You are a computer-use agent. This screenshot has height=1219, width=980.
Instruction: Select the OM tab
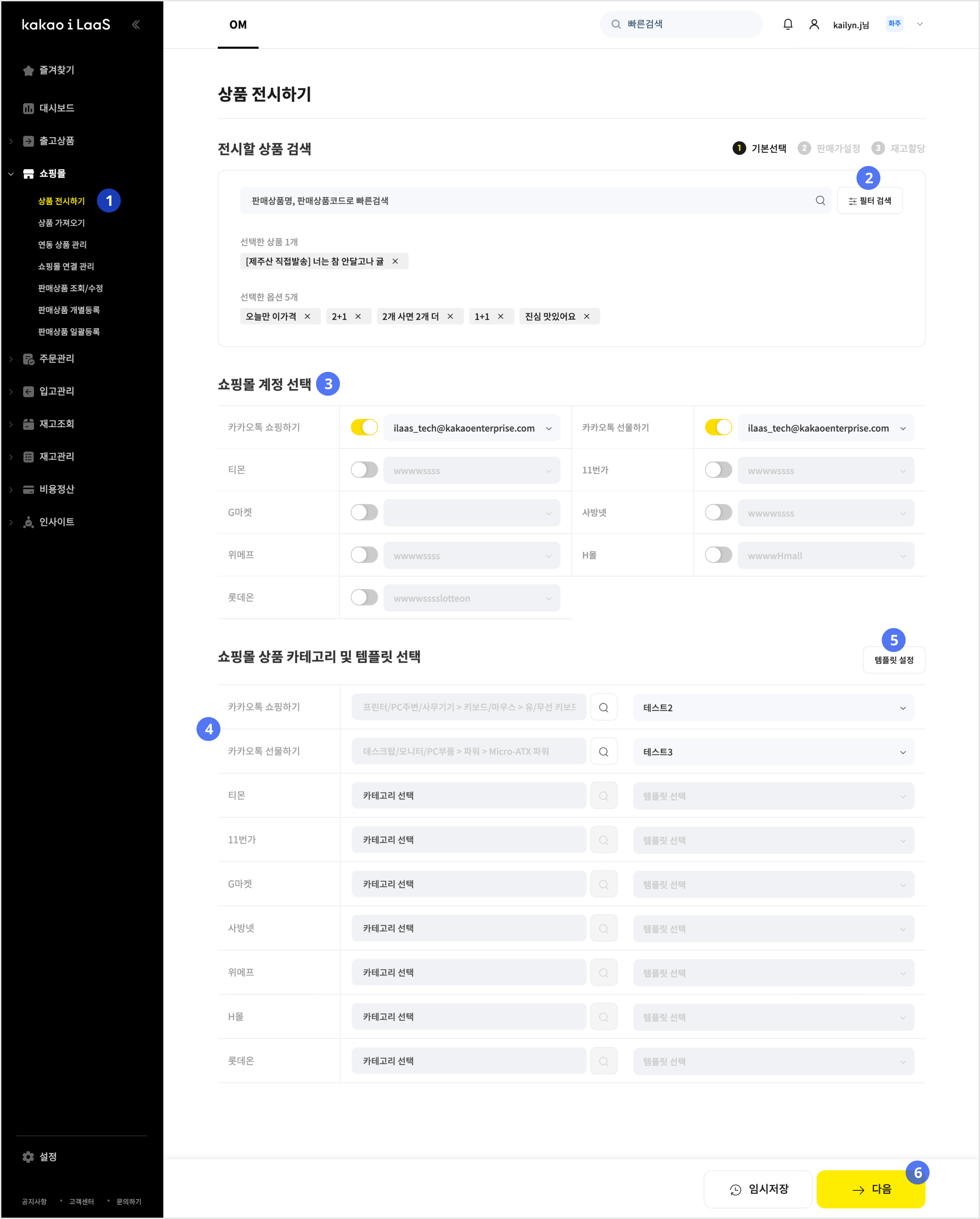tap(238, 25)
